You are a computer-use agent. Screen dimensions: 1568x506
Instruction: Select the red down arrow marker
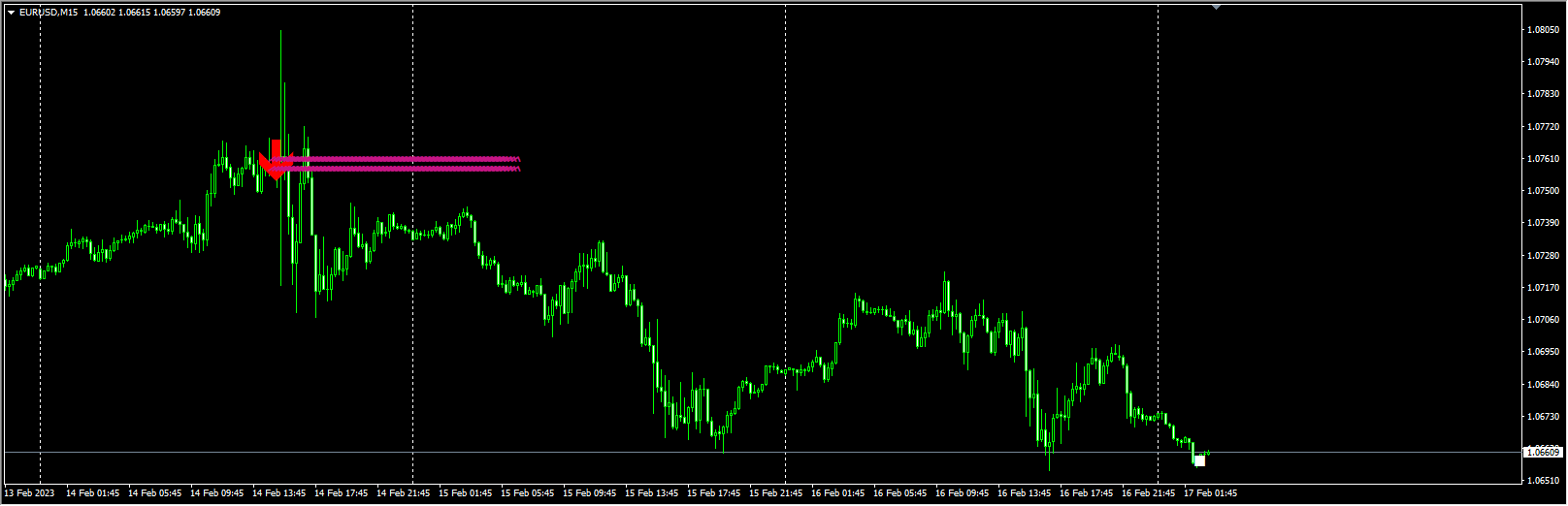pyautogui.click(x=276, y=160)
